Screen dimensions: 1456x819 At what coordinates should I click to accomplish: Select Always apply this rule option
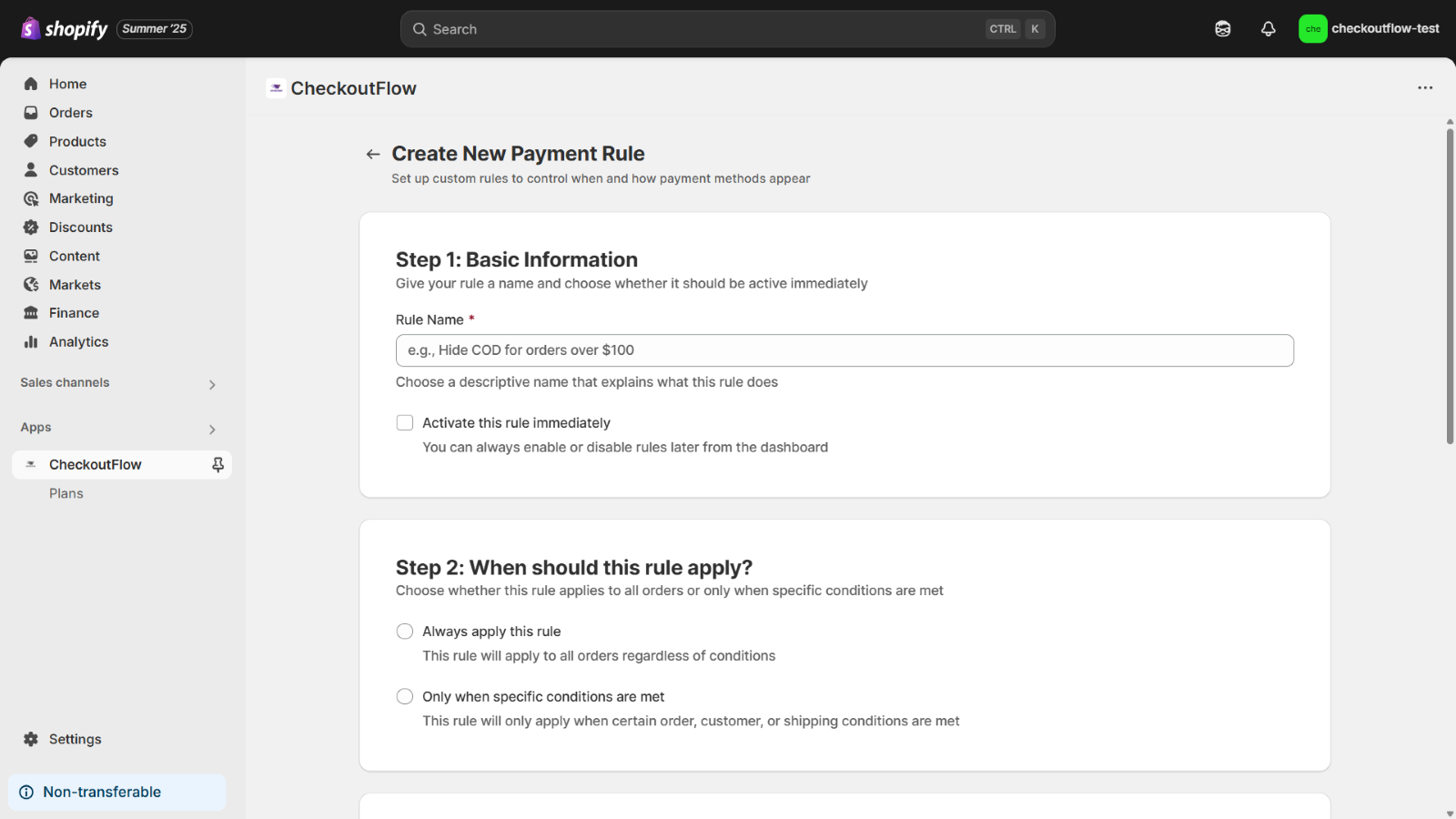405,632
